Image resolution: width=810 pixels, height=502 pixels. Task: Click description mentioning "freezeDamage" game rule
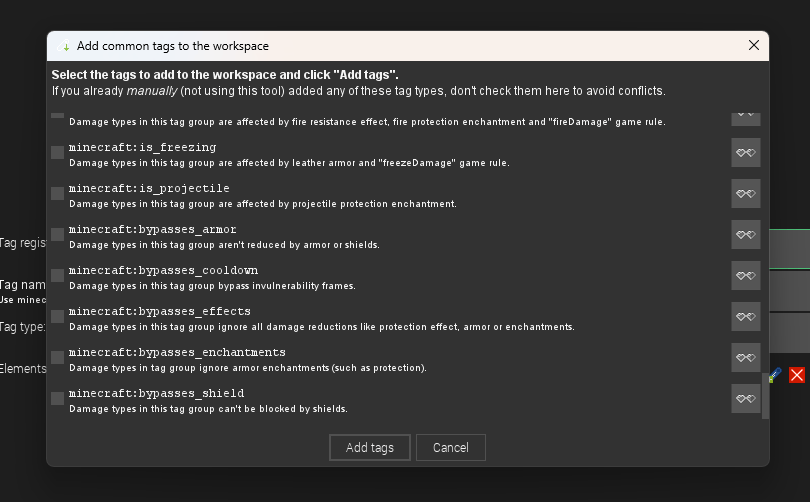289,163
